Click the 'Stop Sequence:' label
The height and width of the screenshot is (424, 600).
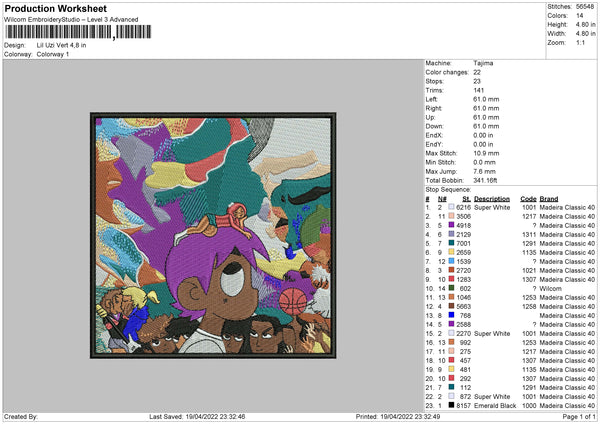click(448, 189)
